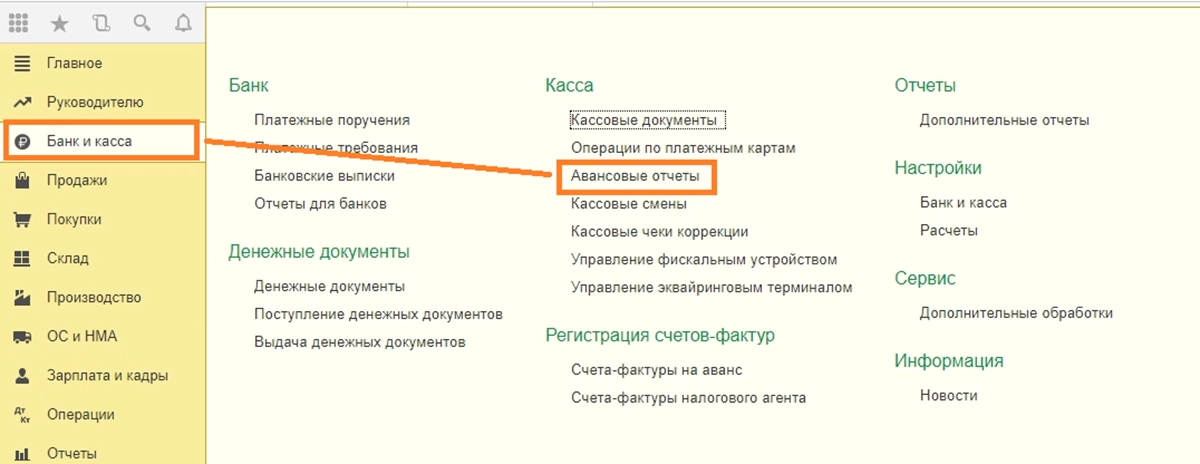This screenshot has width=1200, height=464.
Task: Click the Банк group heading
Action: 248,86
